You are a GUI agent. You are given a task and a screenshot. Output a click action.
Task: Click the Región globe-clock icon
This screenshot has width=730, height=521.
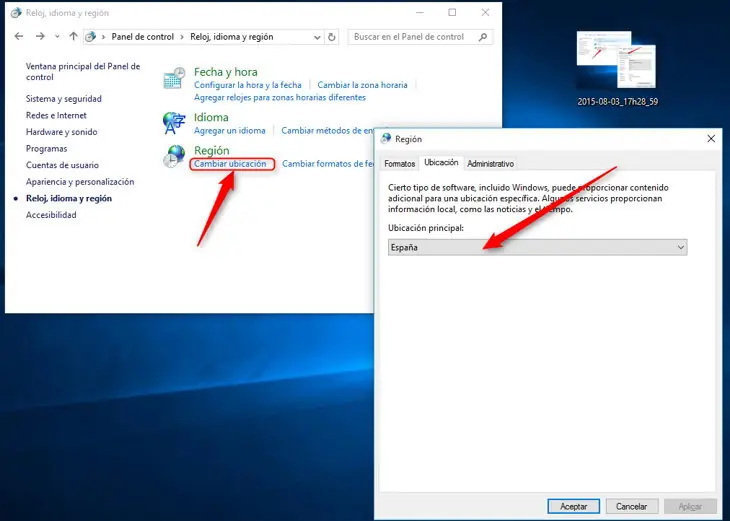[174, 156]
